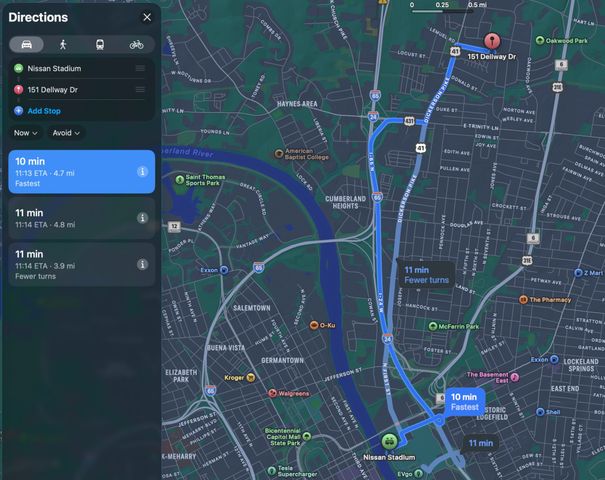Switch to walking directions

pos(63,44)
